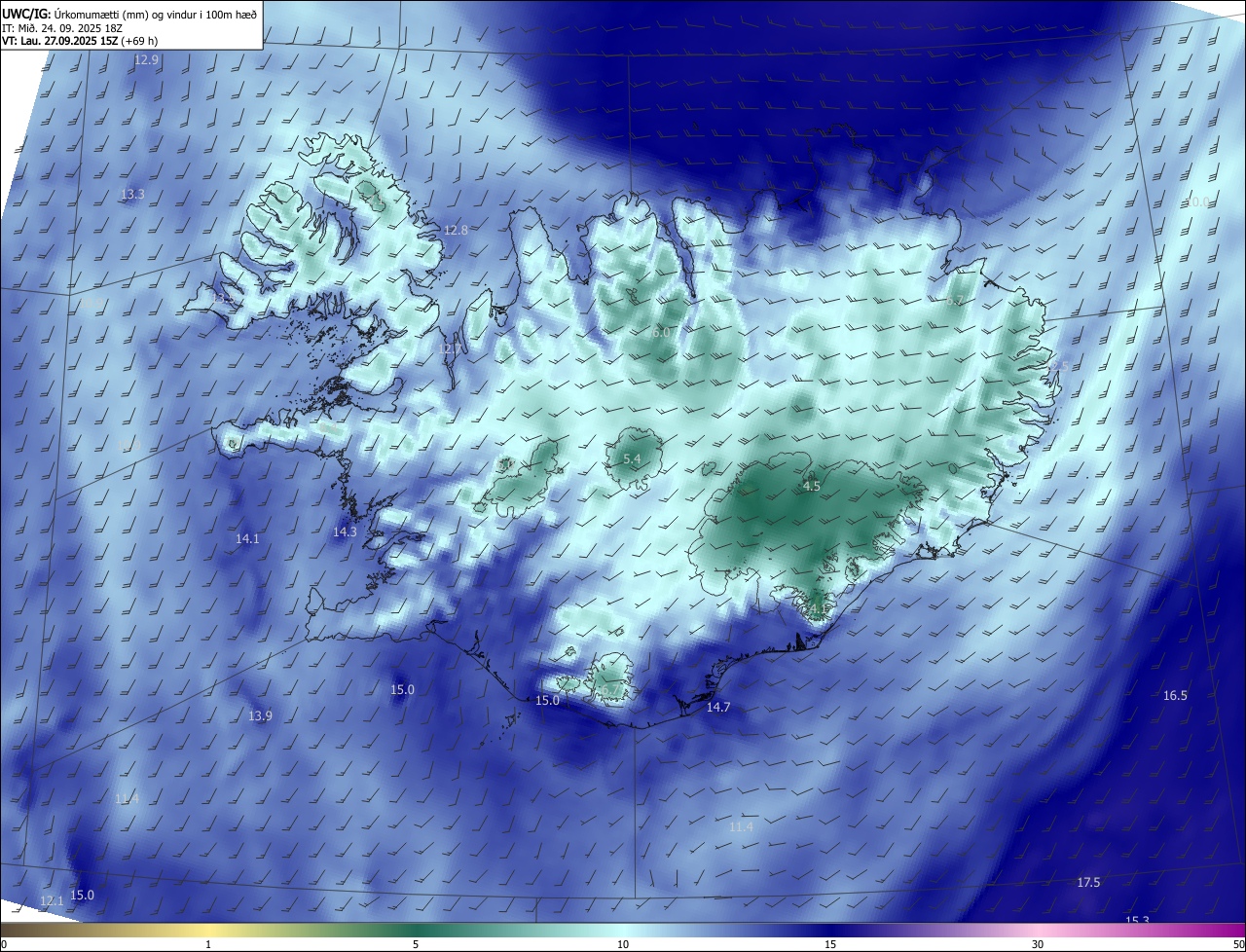
Task: Select the colour scale tick labelled 1
Action: (208, 944)
